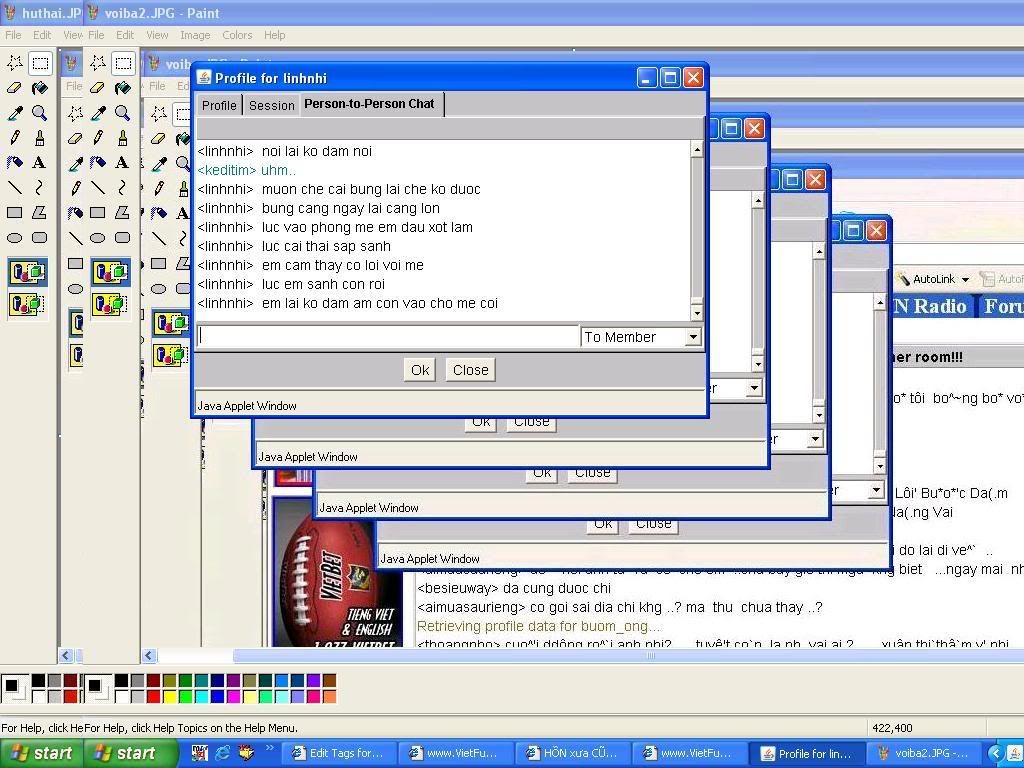The image size is (1024, 768).
Task: Open the Colors menu in Paint
Action: tap(237, 35)
